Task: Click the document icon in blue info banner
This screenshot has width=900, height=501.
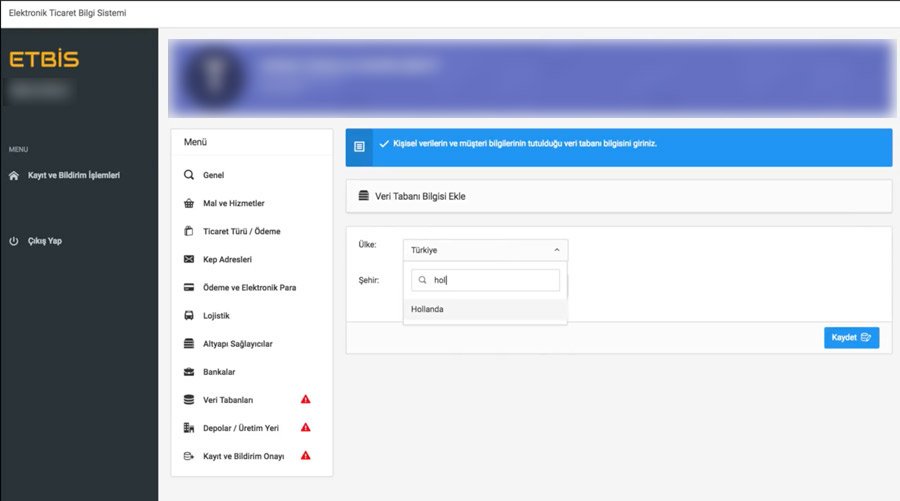Action: (359, 147)
